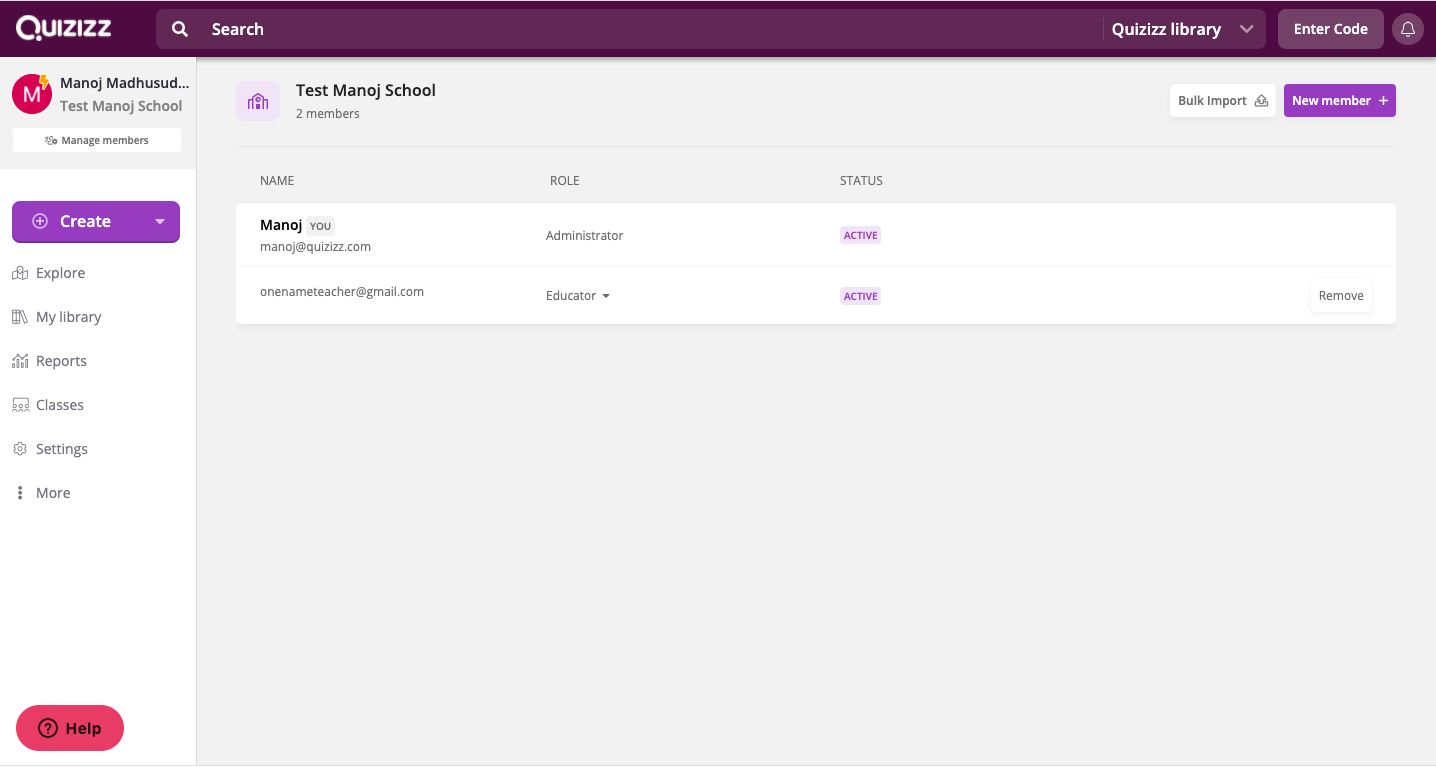Expand the Create button dropdown arrow

tap(160, 222)
